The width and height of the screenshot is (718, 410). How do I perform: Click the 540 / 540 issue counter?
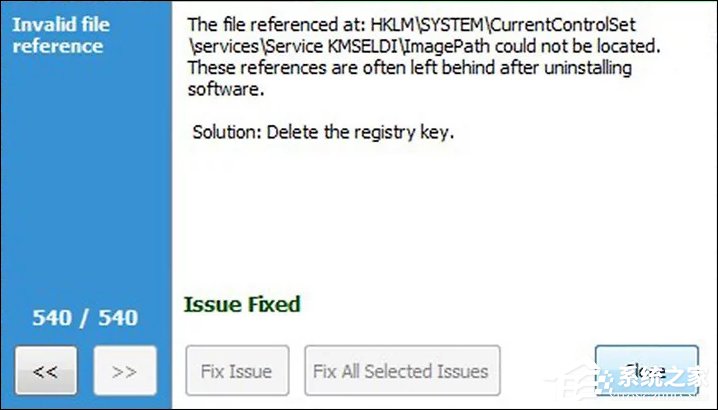(85, 317)
